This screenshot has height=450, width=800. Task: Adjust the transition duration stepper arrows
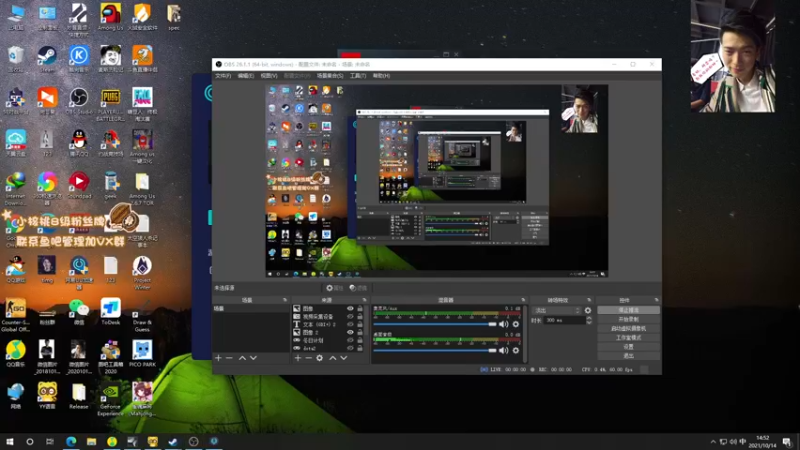(589, 320)
